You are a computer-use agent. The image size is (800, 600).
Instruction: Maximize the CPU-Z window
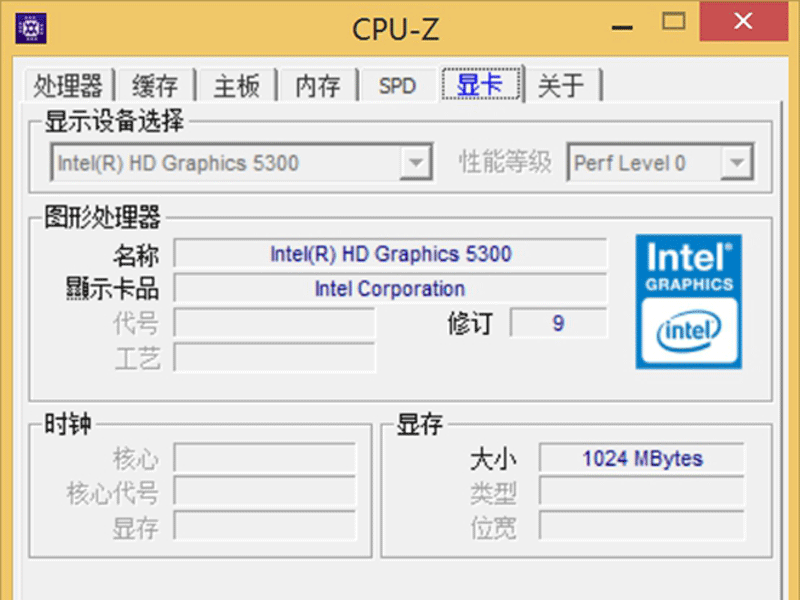click(673, 21)
